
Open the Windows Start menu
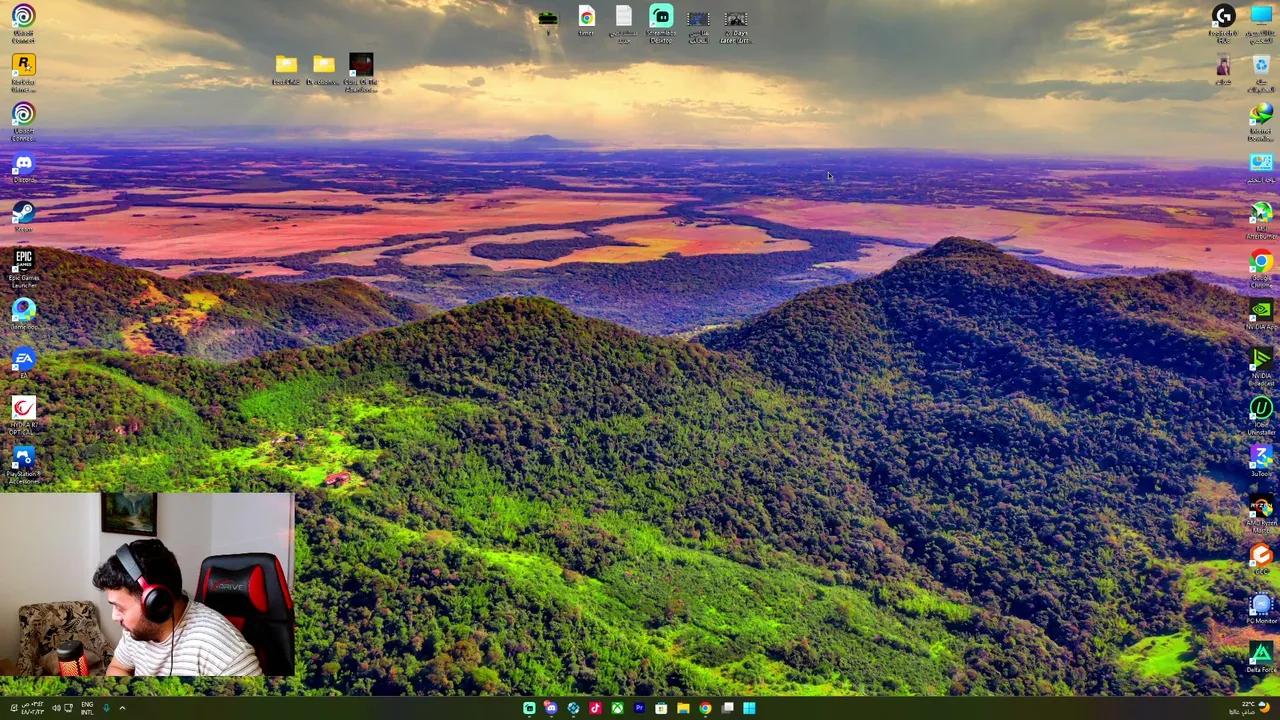pyautogui.click(x=749, y=708)
